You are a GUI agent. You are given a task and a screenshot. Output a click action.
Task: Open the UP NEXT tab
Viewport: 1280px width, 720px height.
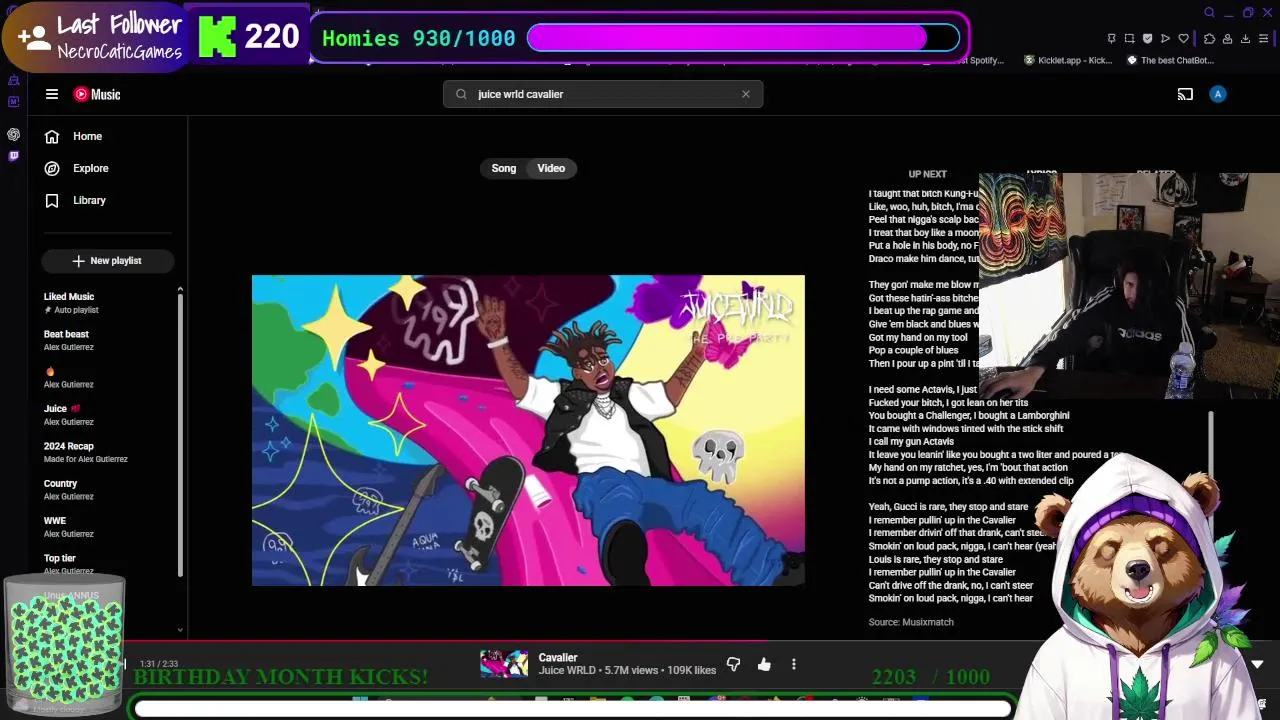tap(927, 174)
